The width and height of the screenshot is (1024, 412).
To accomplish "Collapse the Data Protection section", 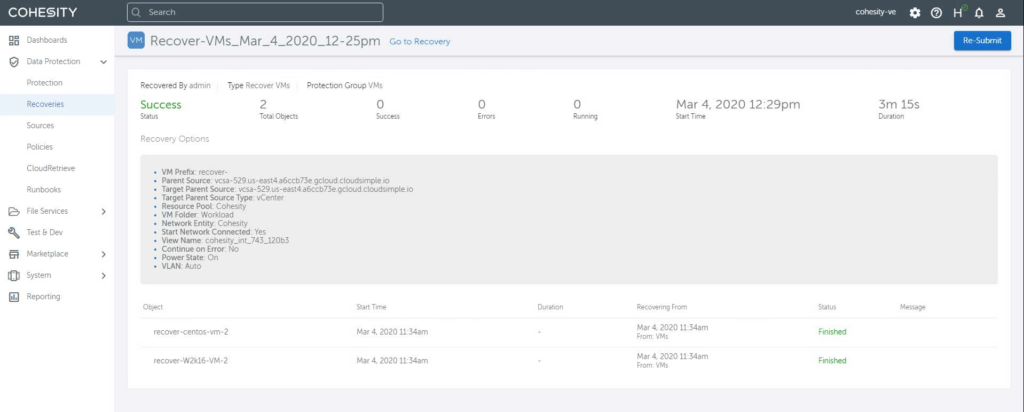I will click(x=104, y=62).
